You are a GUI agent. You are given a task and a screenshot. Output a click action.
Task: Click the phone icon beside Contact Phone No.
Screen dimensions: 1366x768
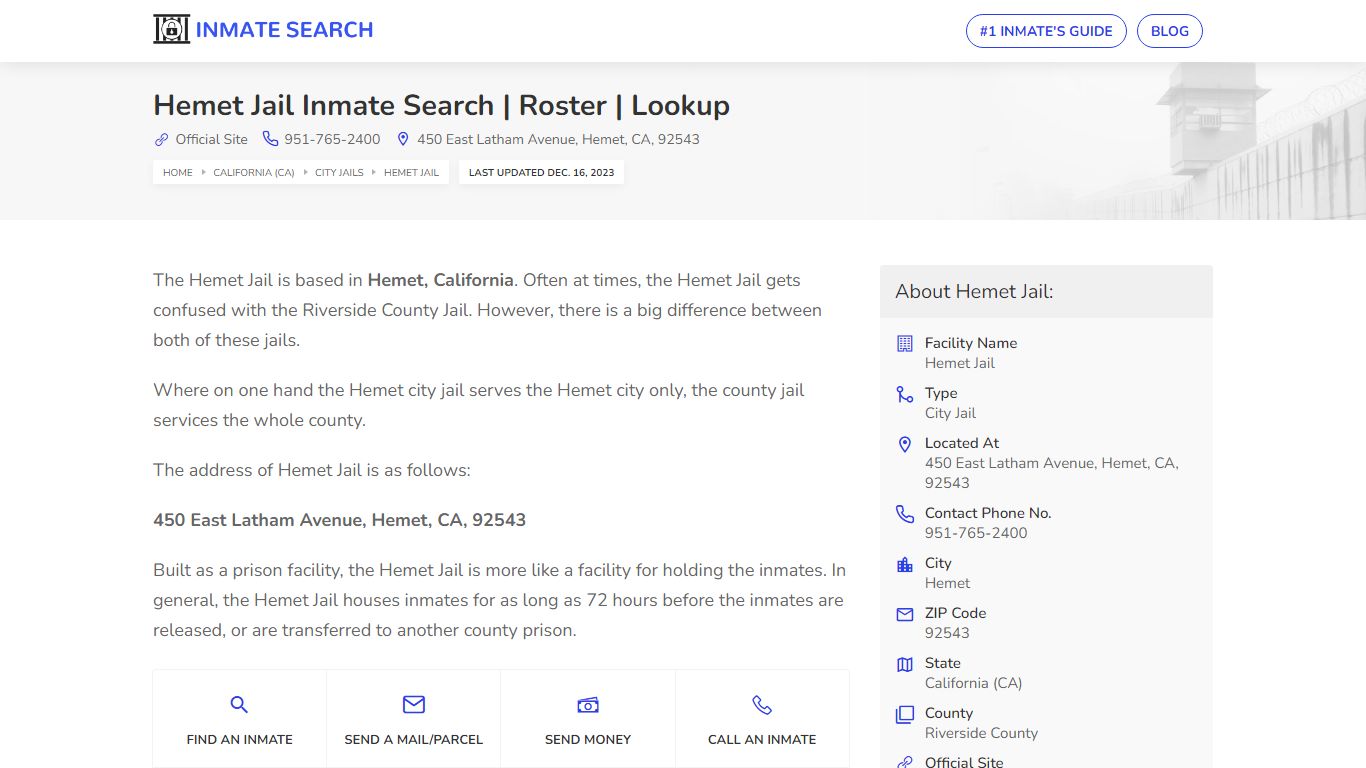click(905, 514)
